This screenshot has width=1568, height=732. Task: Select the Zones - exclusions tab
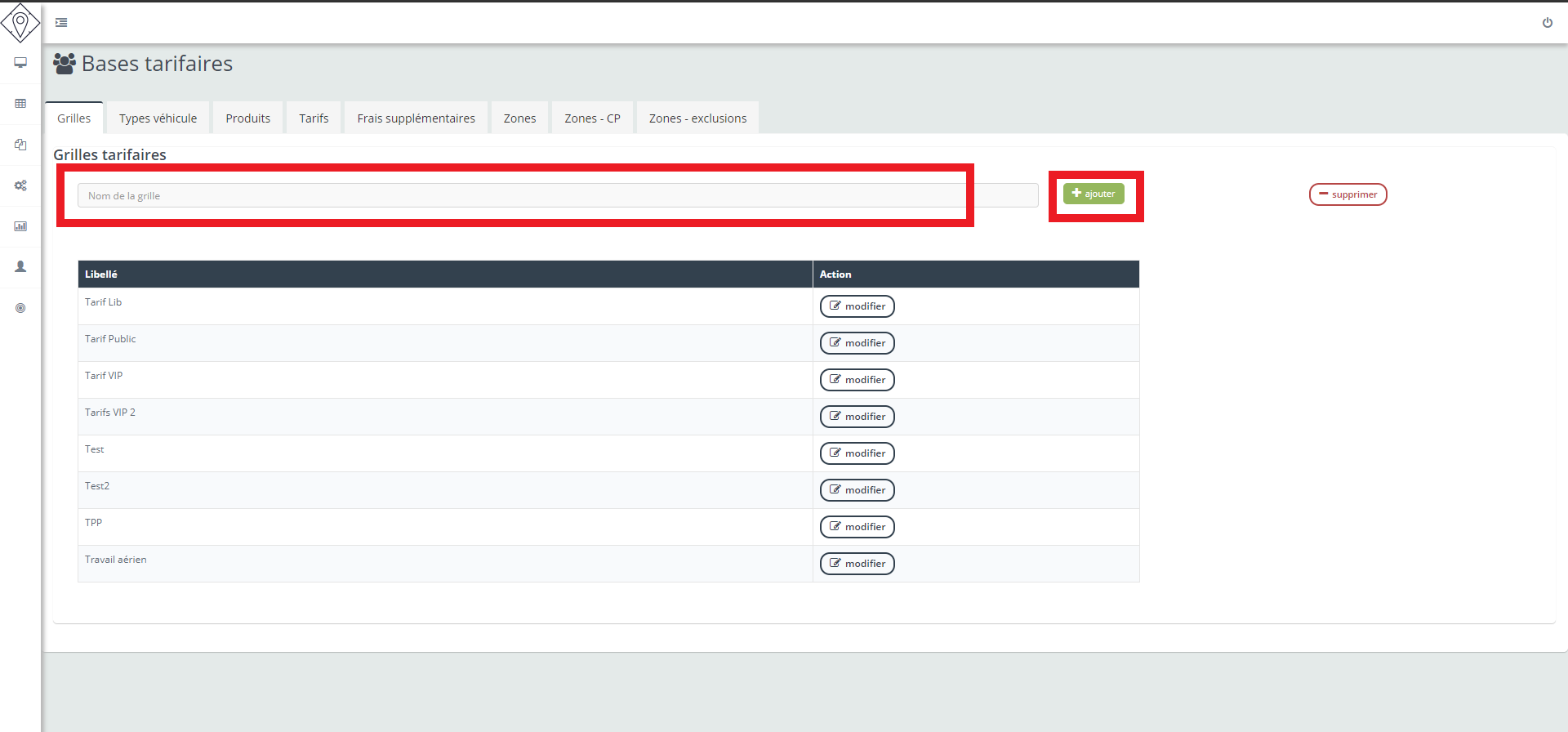point(697,118)
